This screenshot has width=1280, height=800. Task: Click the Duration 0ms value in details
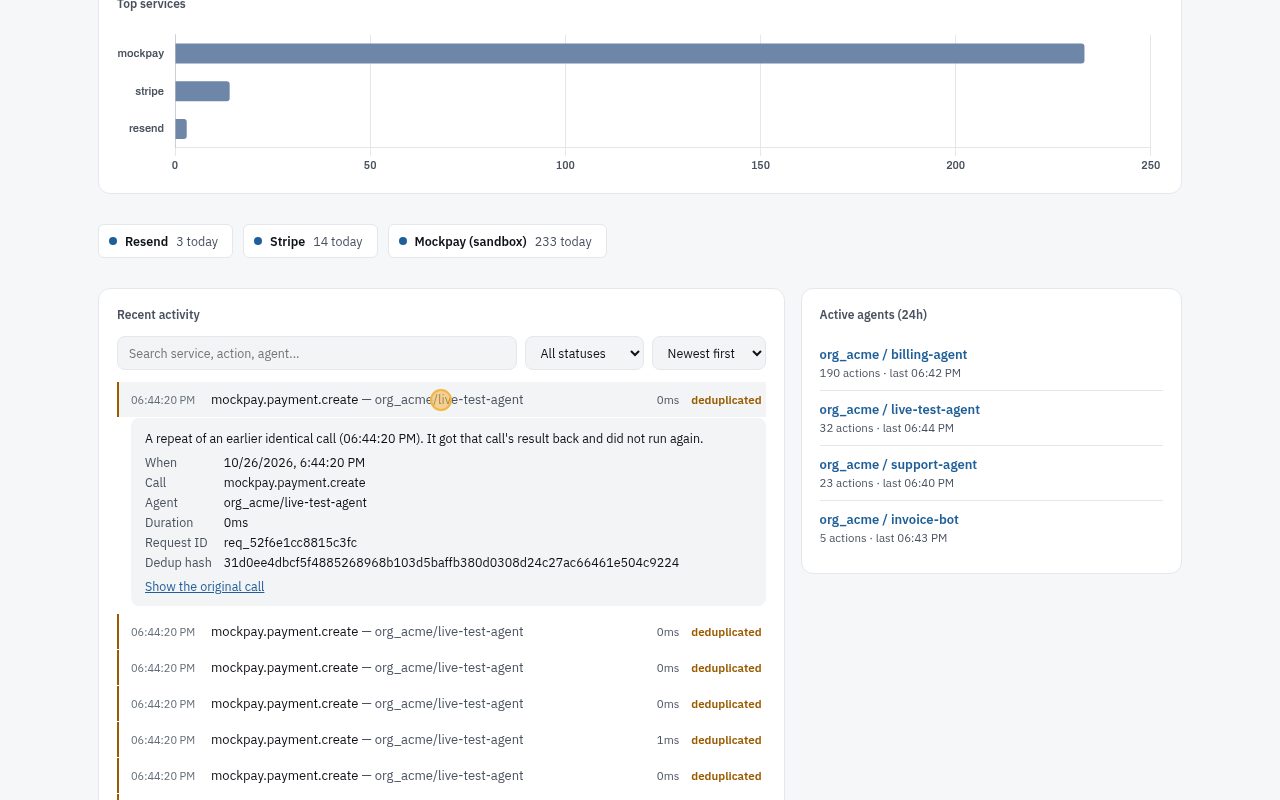[x=236, y=523]
